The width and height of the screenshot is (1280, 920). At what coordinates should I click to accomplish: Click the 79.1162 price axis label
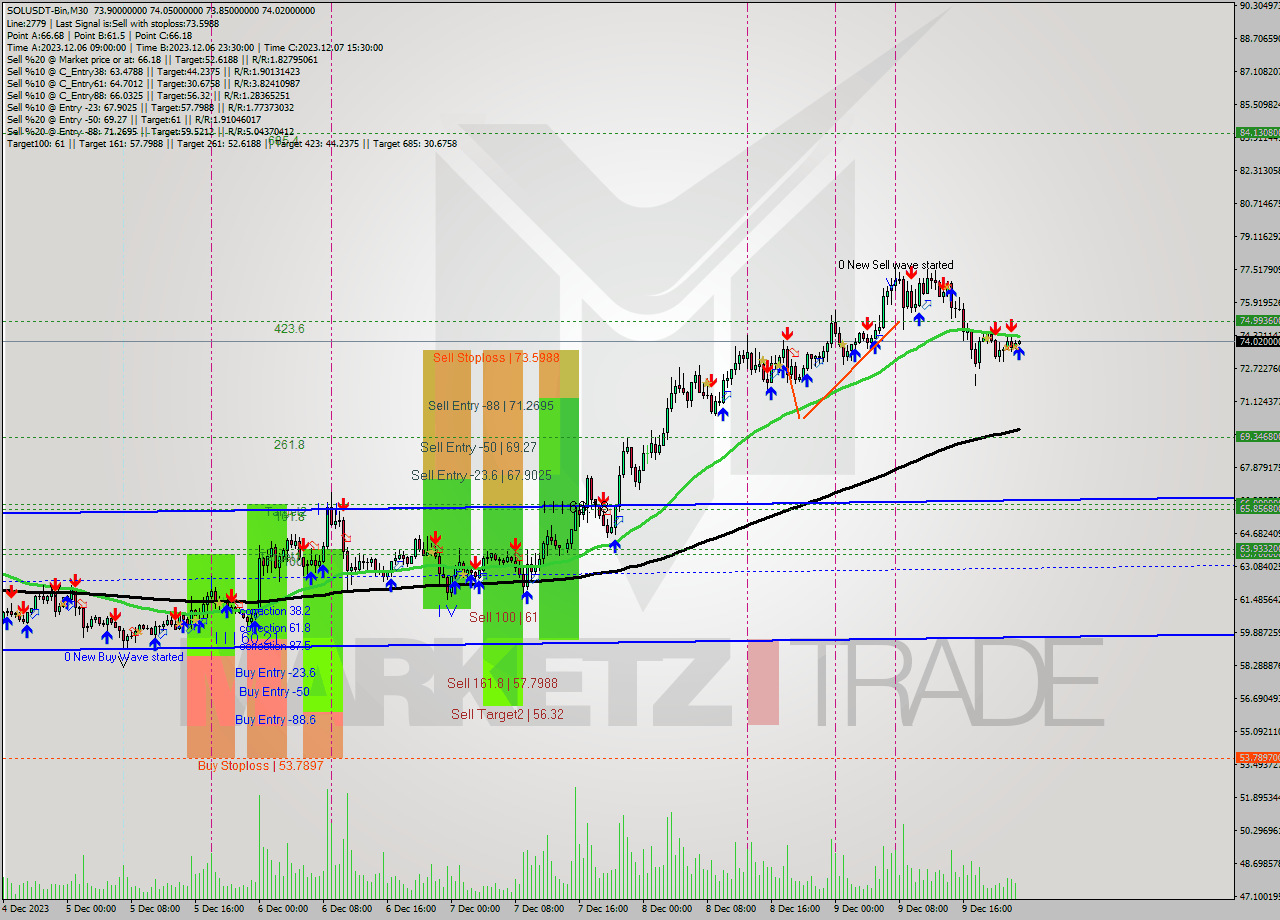(1258, 237)
